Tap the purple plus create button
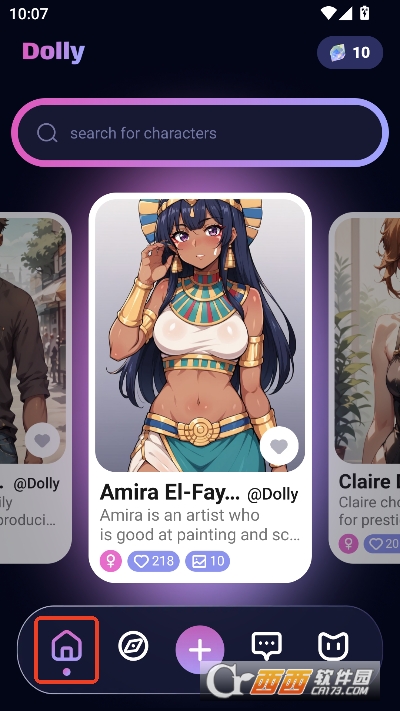Screen dimensions: 400x711 [200, 650]
